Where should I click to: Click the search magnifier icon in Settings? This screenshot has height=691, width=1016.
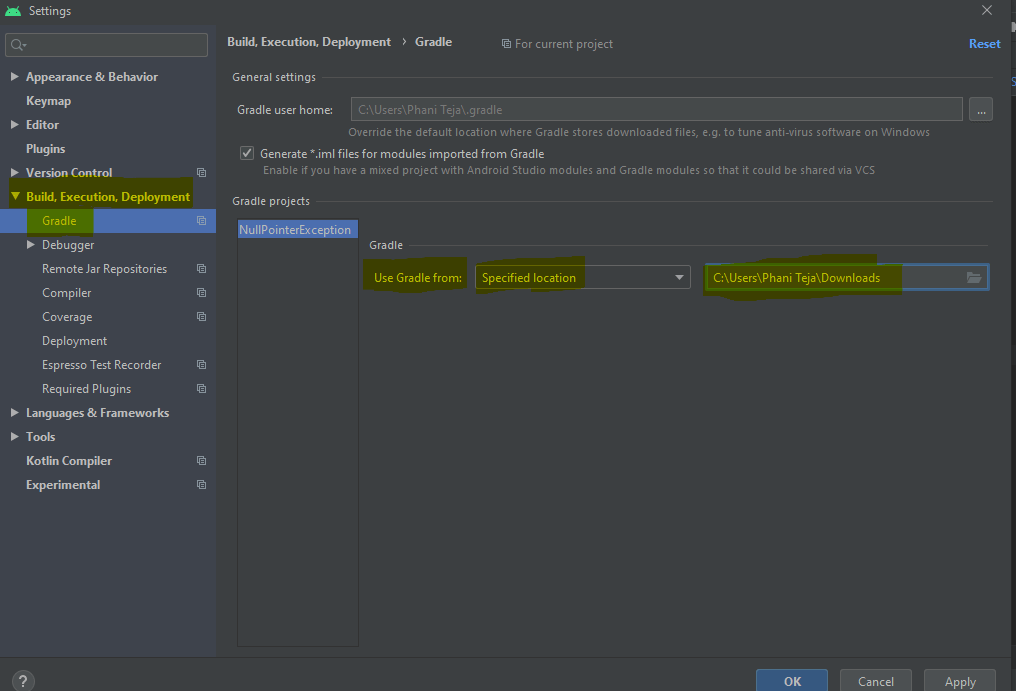pyautogui.click(x=17, y=45)
